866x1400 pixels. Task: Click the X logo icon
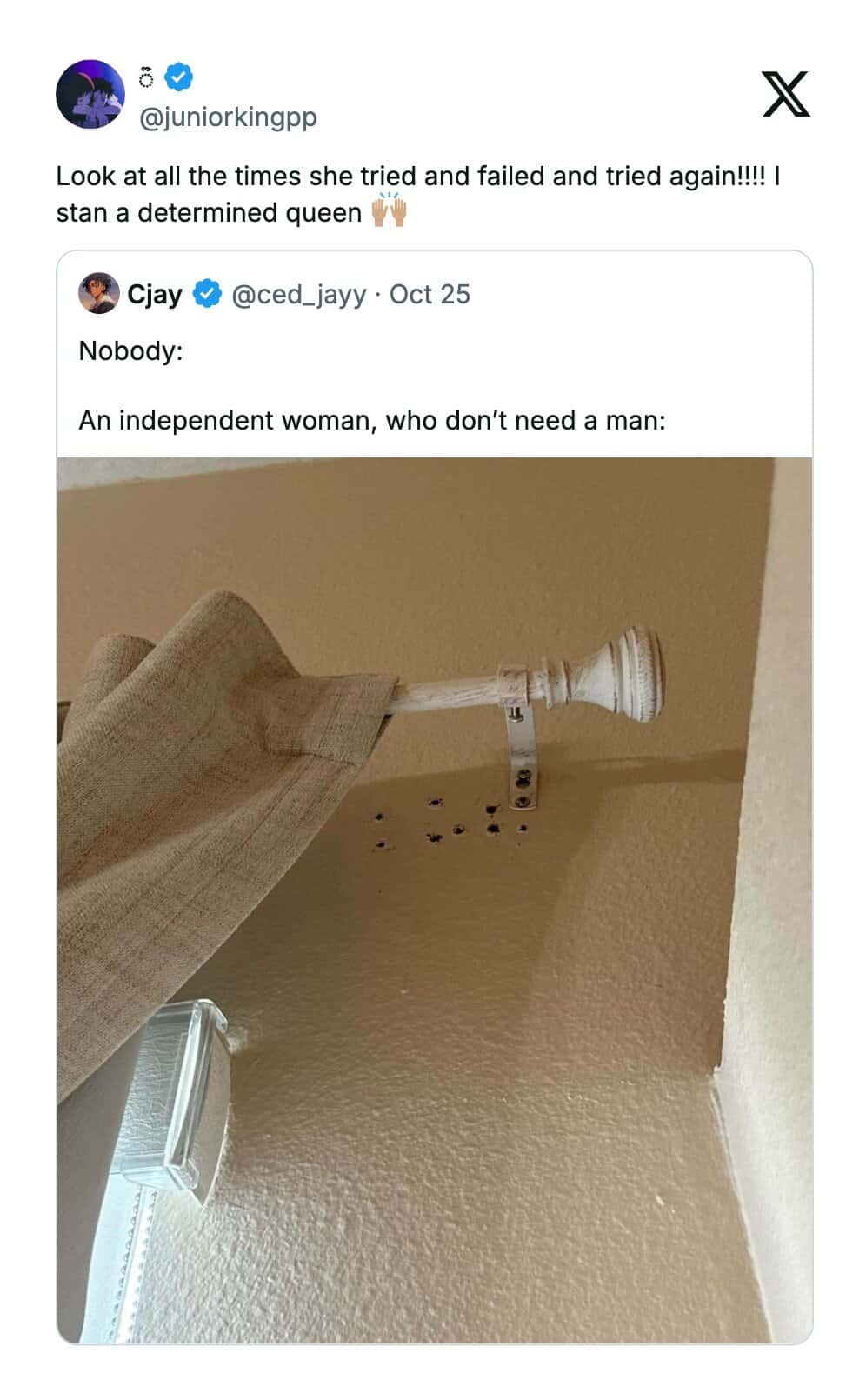pyautogui.click(x=786, y=94)
